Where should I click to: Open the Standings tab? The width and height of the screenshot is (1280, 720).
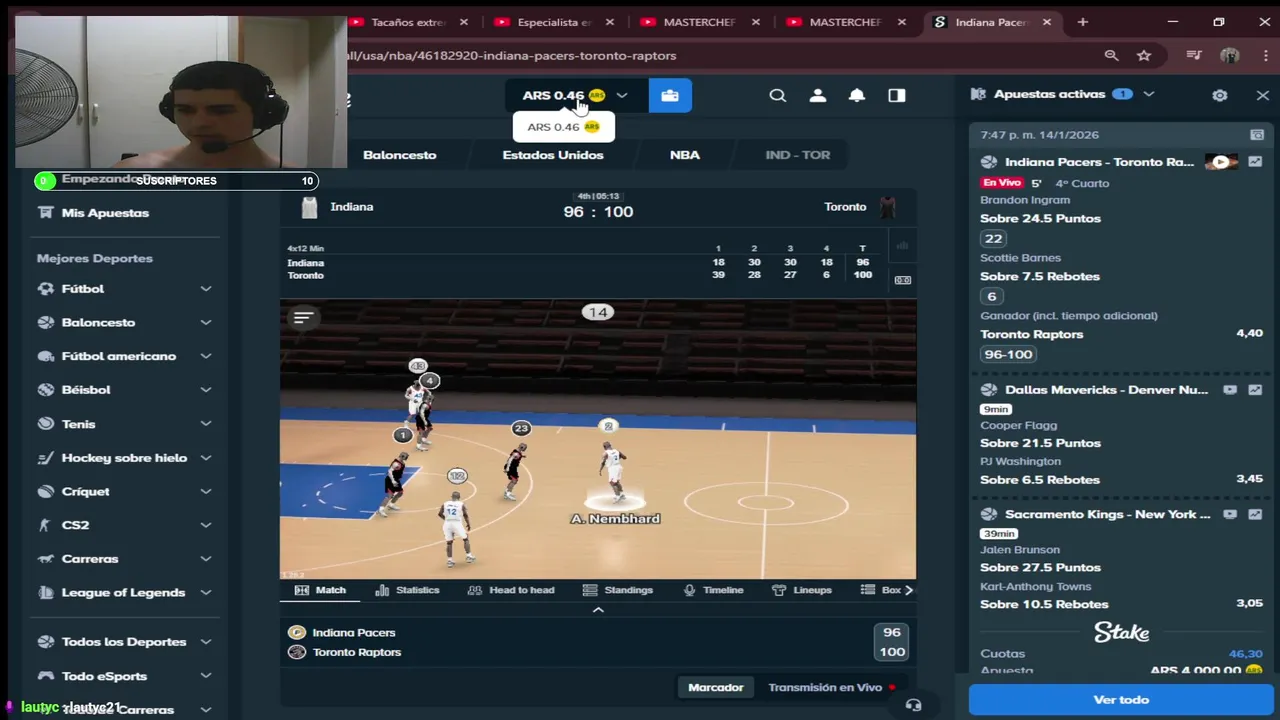click(617, 590)
